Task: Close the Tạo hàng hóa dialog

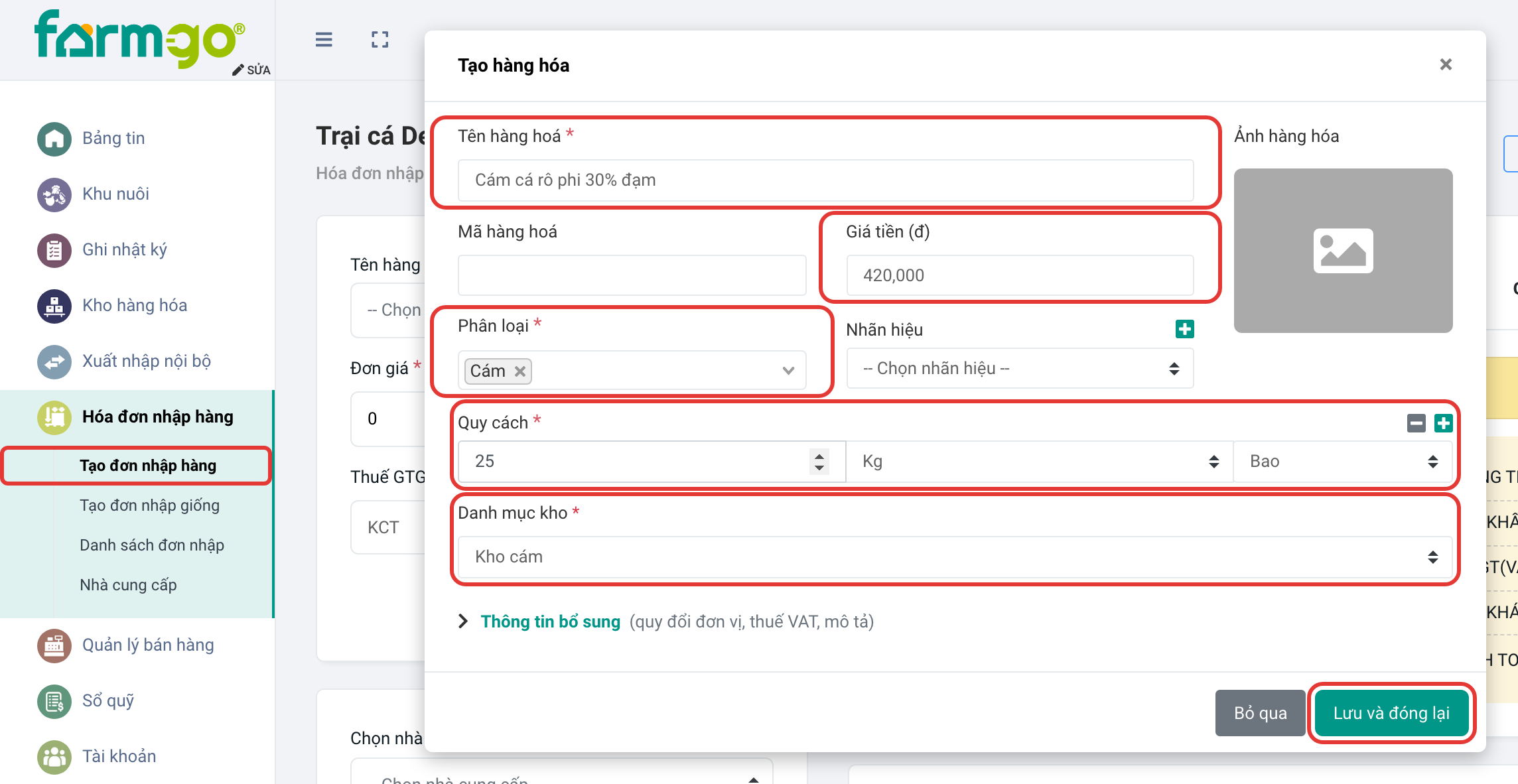Action: click(x=1446, y=64)
